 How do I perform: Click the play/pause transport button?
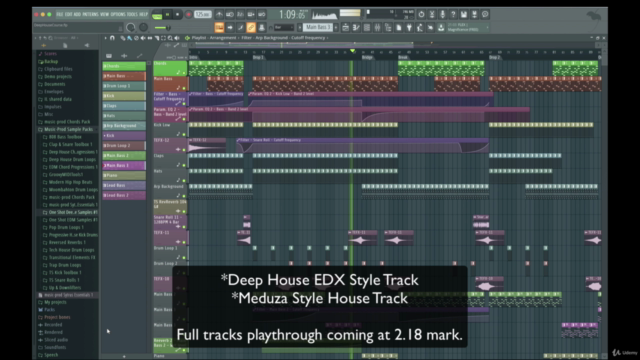167,15
